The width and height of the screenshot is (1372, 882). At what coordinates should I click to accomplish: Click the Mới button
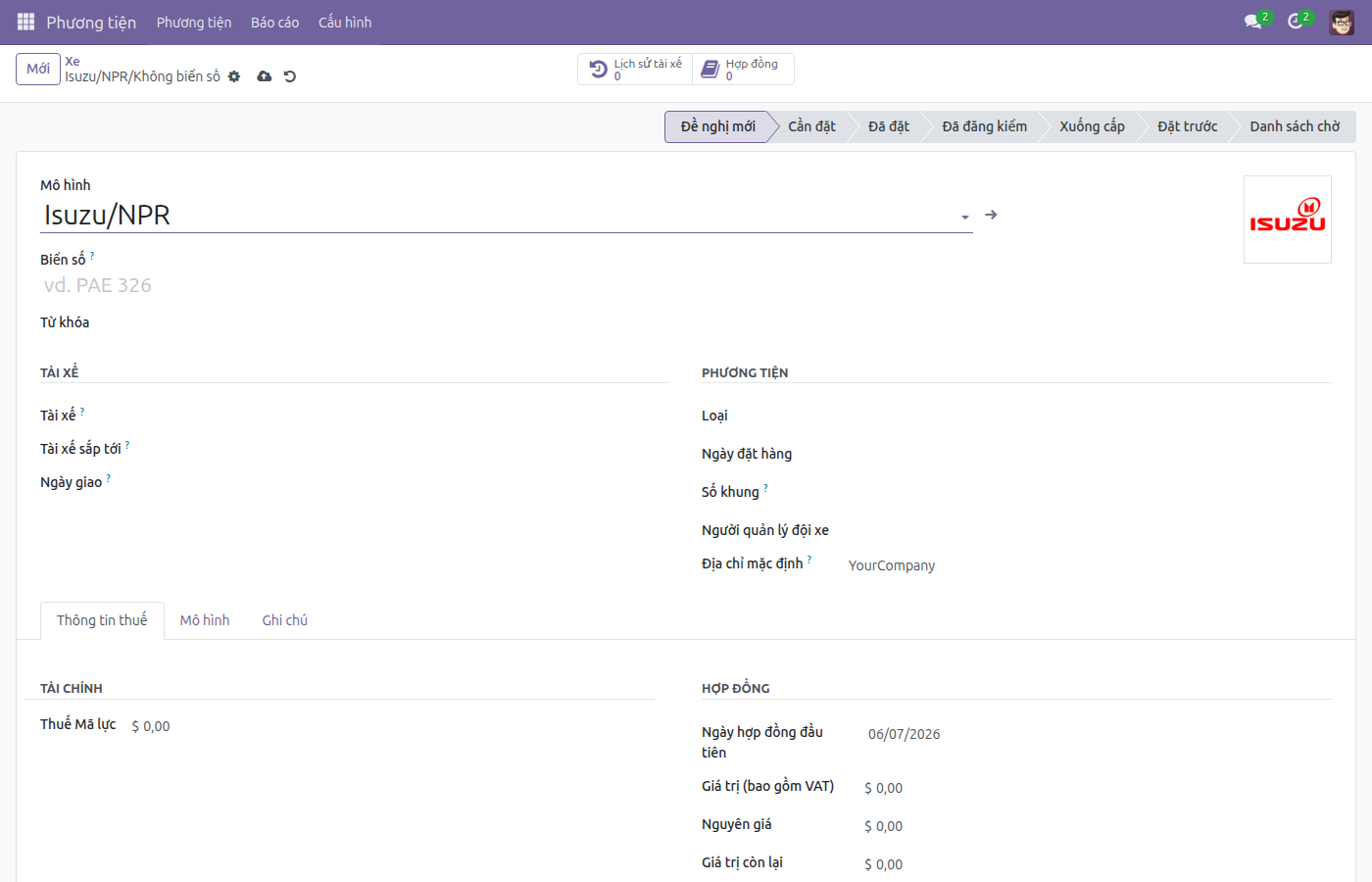38,69
